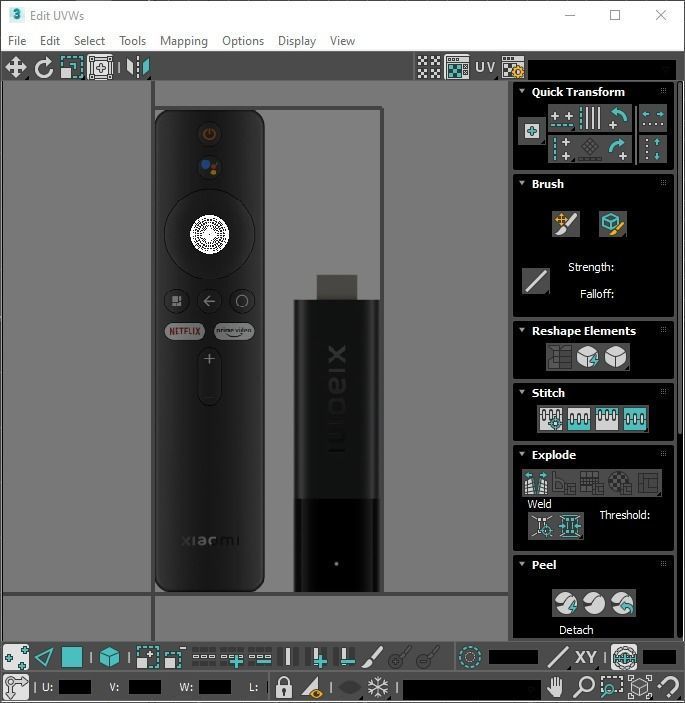Toggle Soft Selection circular icon
Viewport: 685px width, 703px height.
coord(470,657)
